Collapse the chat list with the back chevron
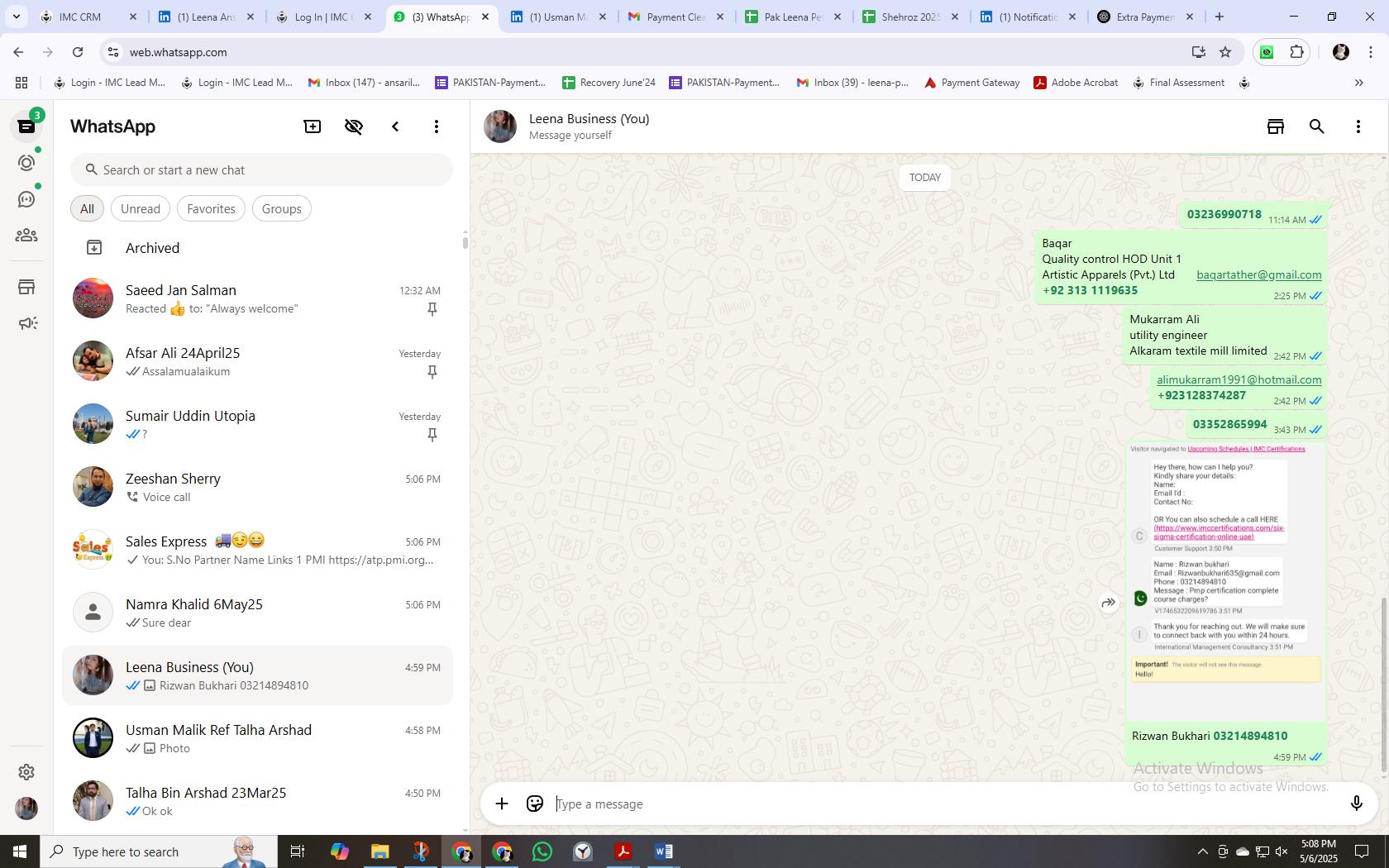The width and height of the screenshot is (1389, 868). (395, 126)
